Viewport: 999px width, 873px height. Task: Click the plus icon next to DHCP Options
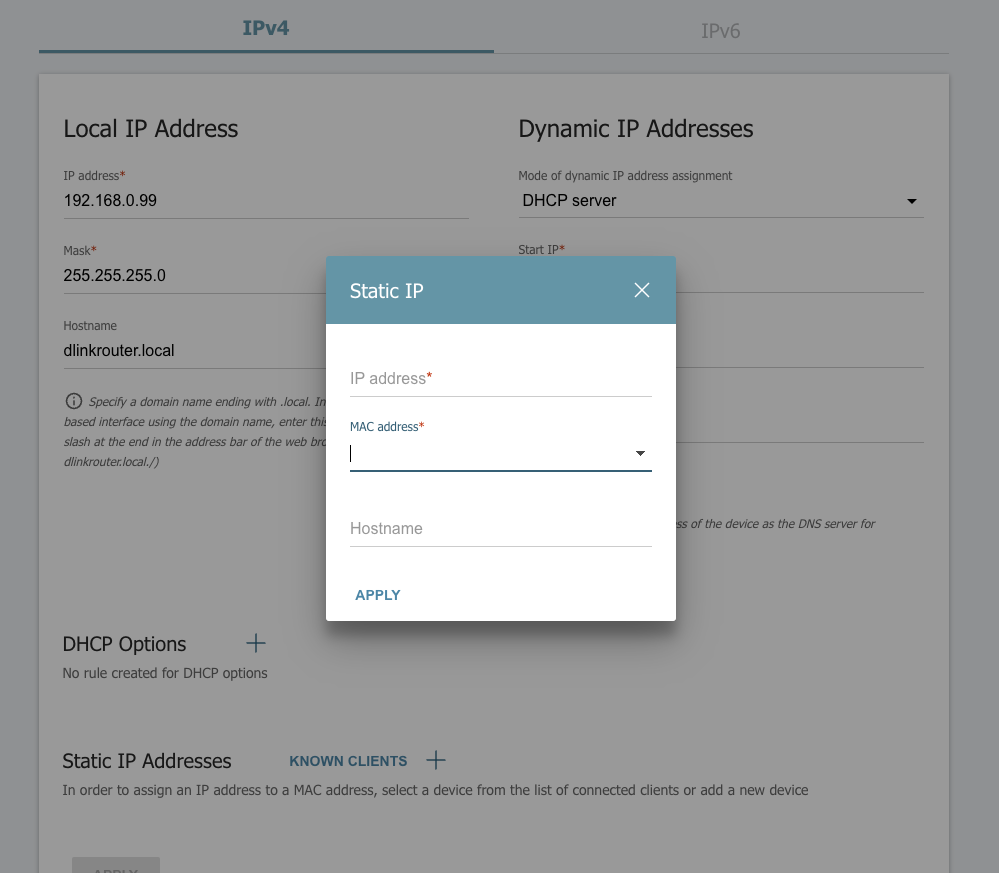coord(256,643)
